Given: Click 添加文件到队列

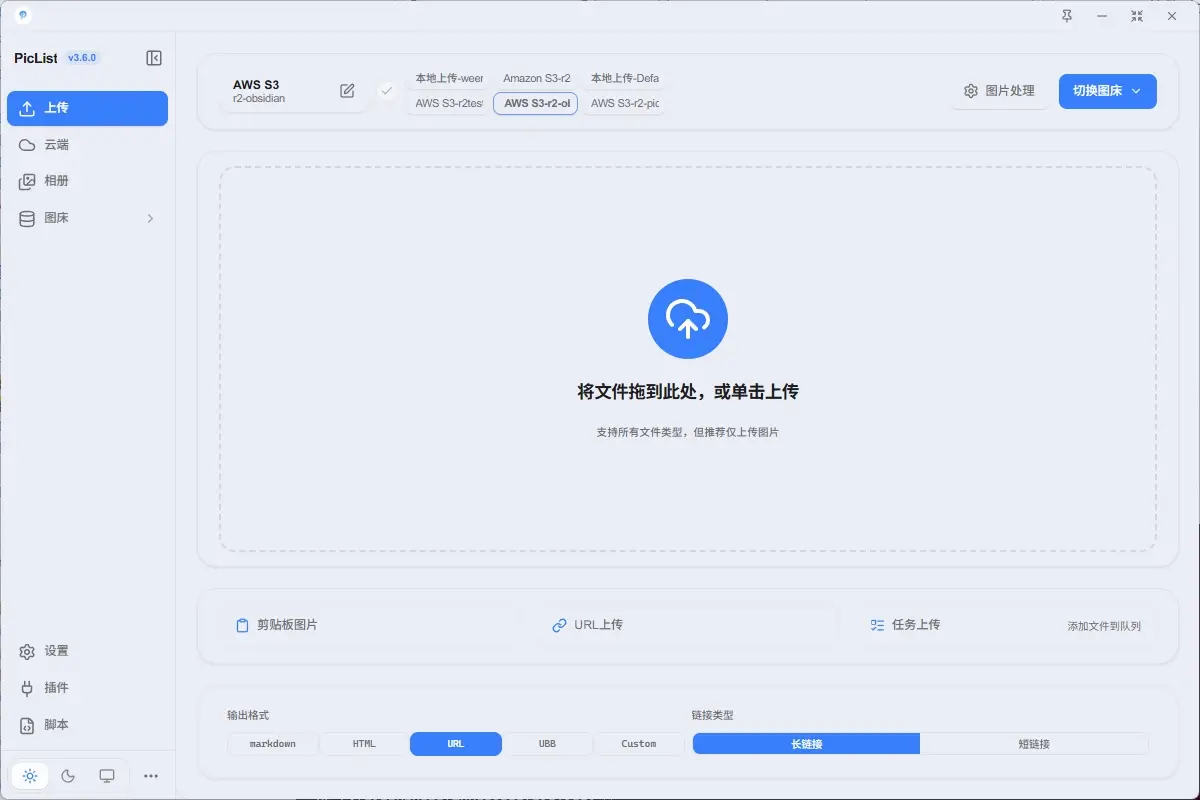Looking at the screenshot, I should tap(1104, 626).
